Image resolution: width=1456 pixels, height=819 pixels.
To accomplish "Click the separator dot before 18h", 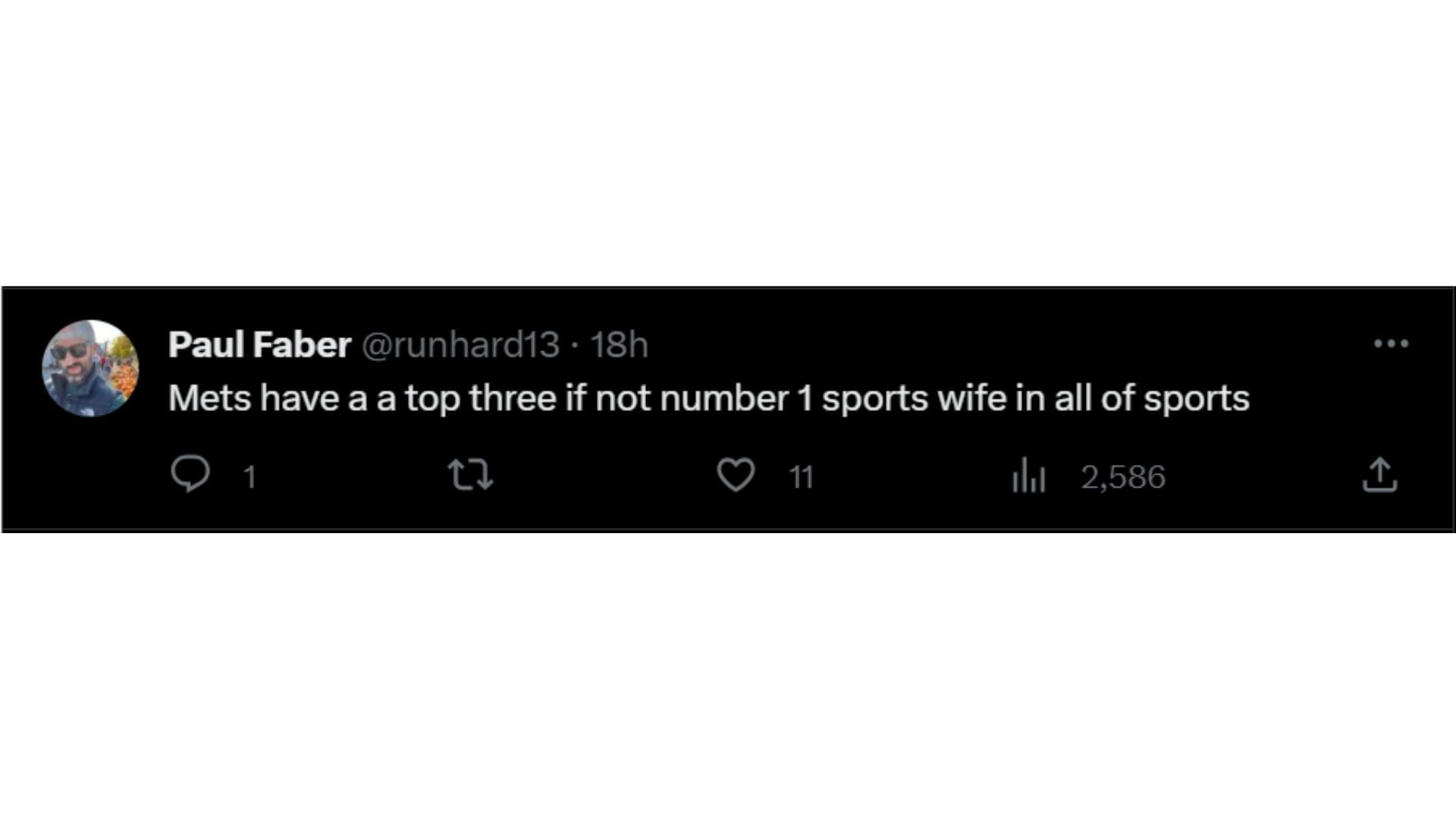I will [x=574, y=346].
